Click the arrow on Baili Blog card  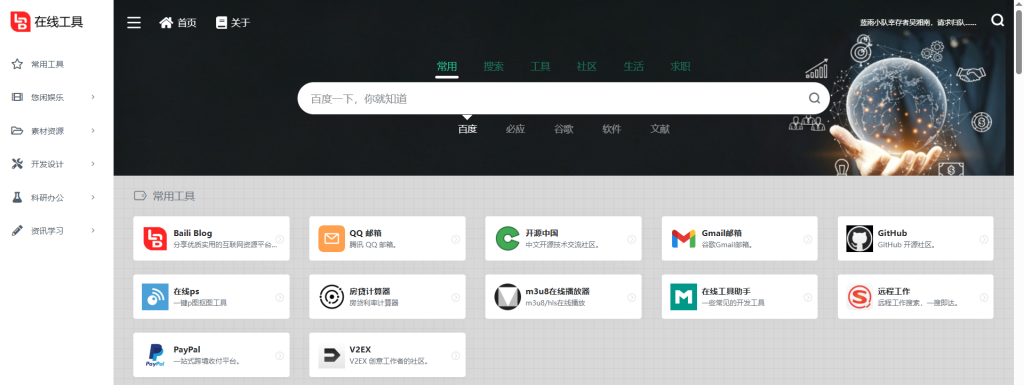tap(280, 239)
